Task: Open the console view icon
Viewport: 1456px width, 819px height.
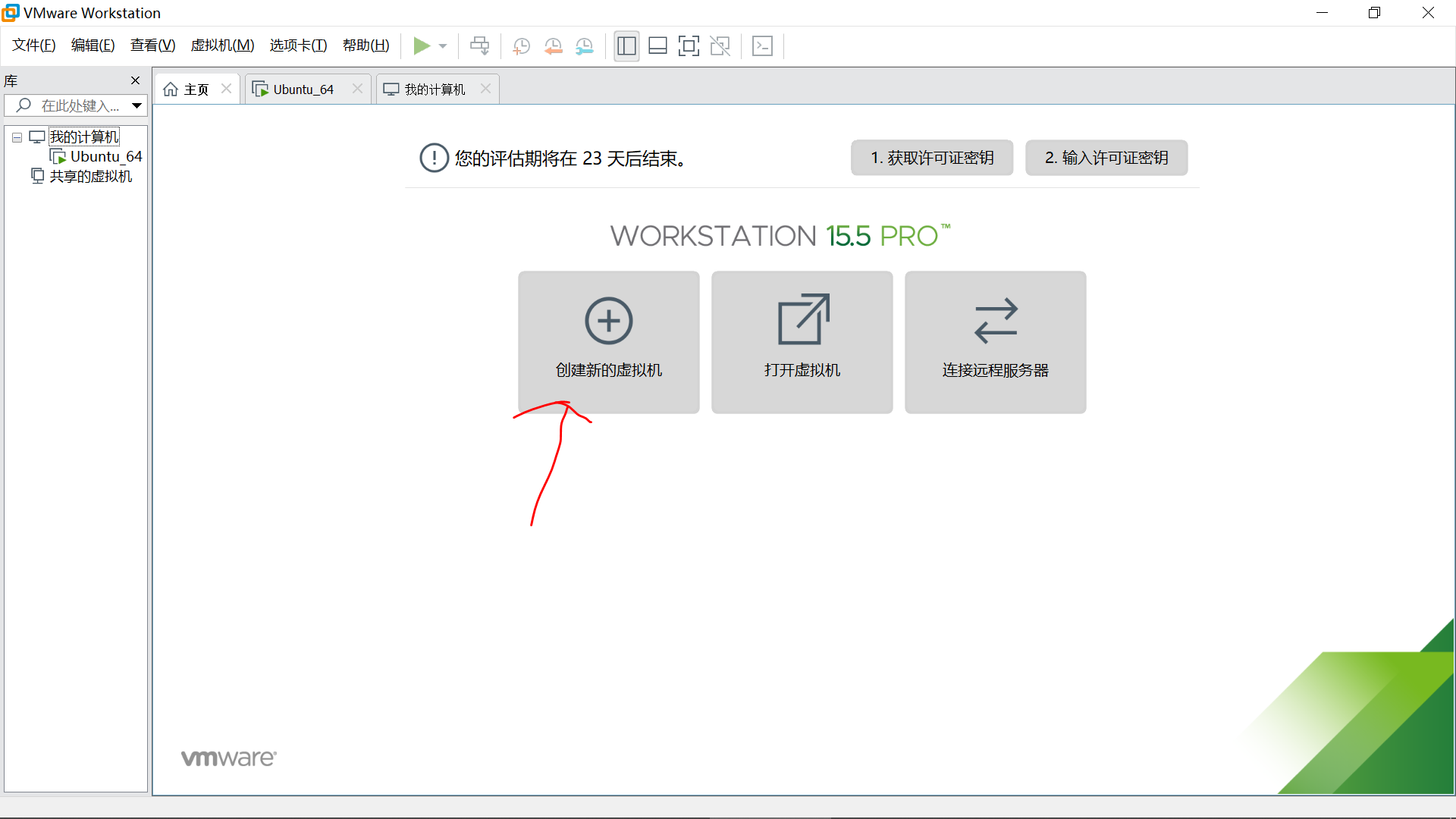Action: tap(762, 46)
